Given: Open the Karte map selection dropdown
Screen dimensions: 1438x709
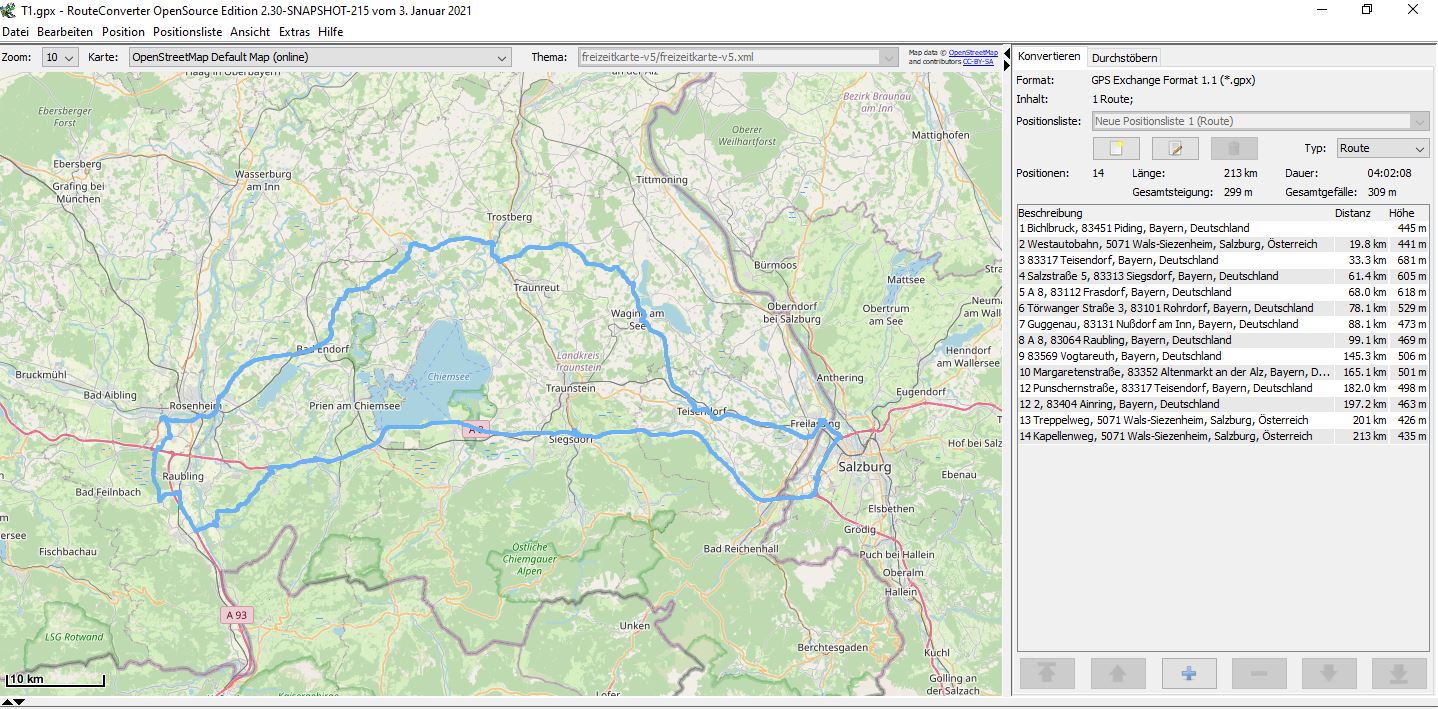Looking at the screenshot, I should [x=320, y=58].
